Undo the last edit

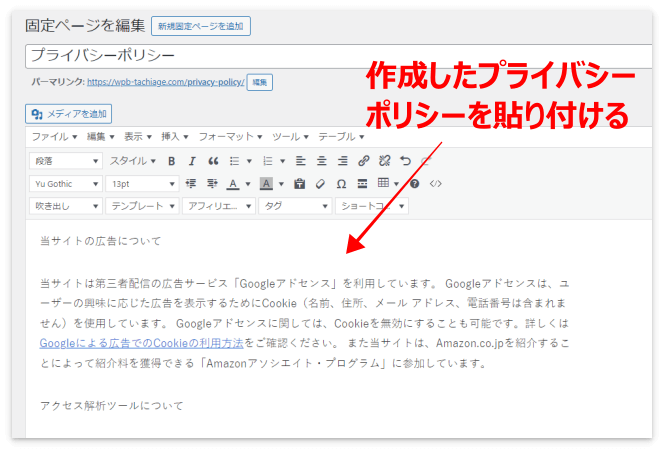[x=406, y=161]
